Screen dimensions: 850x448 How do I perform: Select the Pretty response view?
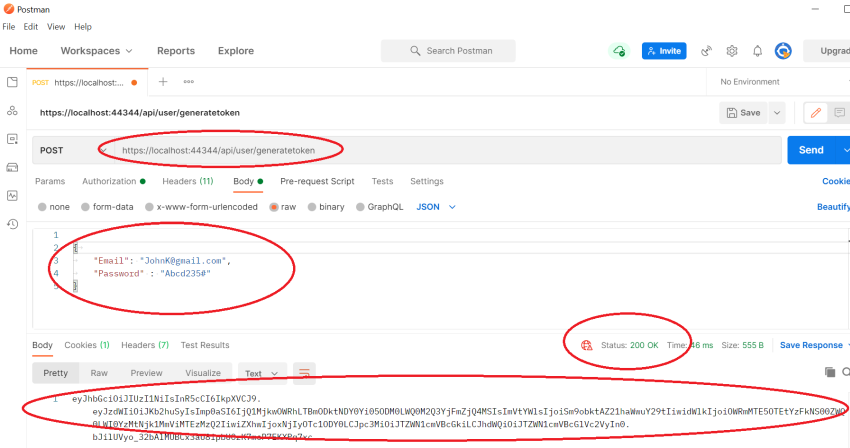click(x=55, y=373)
